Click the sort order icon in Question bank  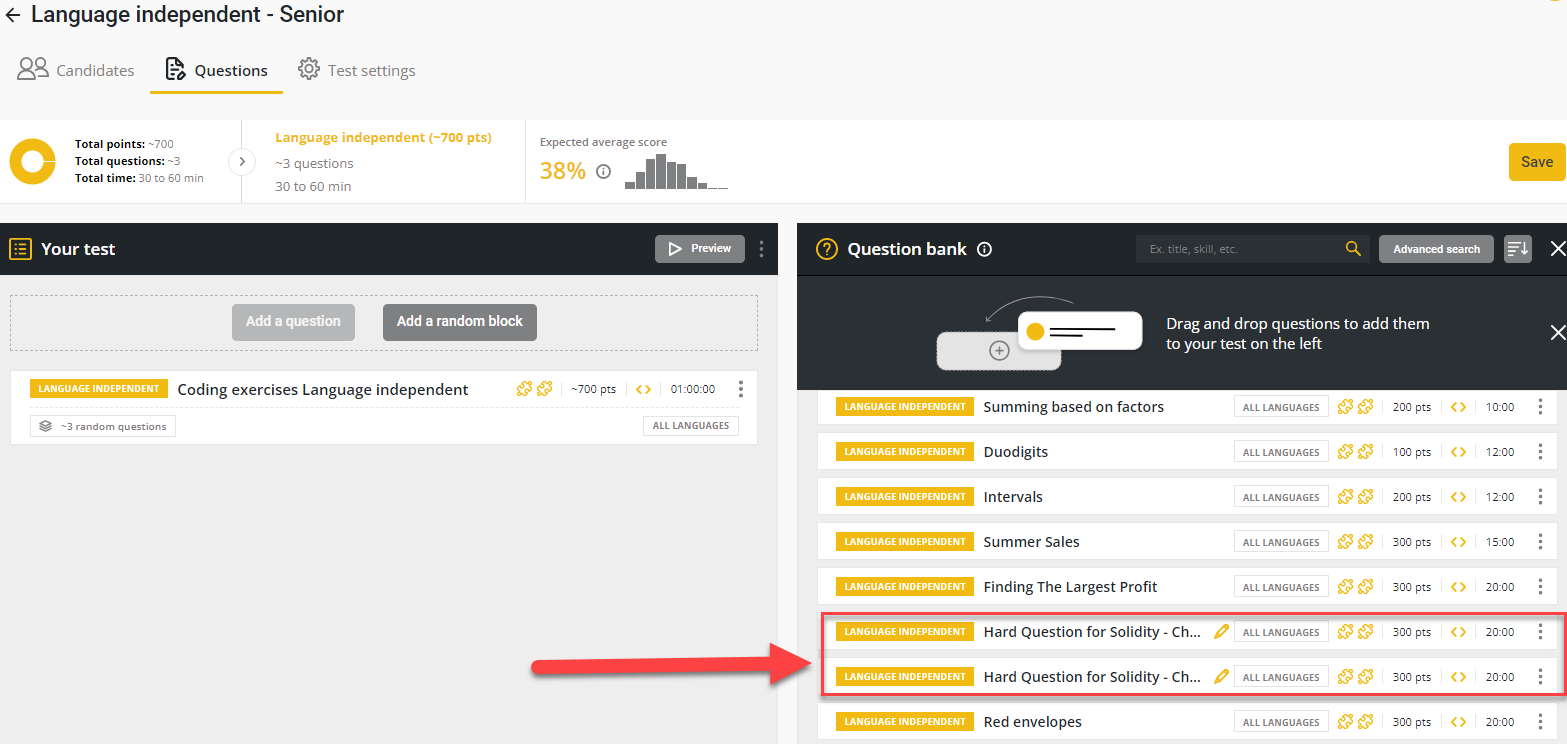coord(1517,249)
